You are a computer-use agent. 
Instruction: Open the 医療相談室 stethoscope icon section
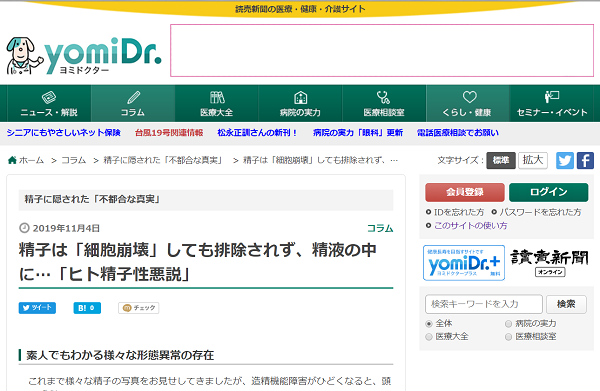pyautogui.click(x=383, y=97)
